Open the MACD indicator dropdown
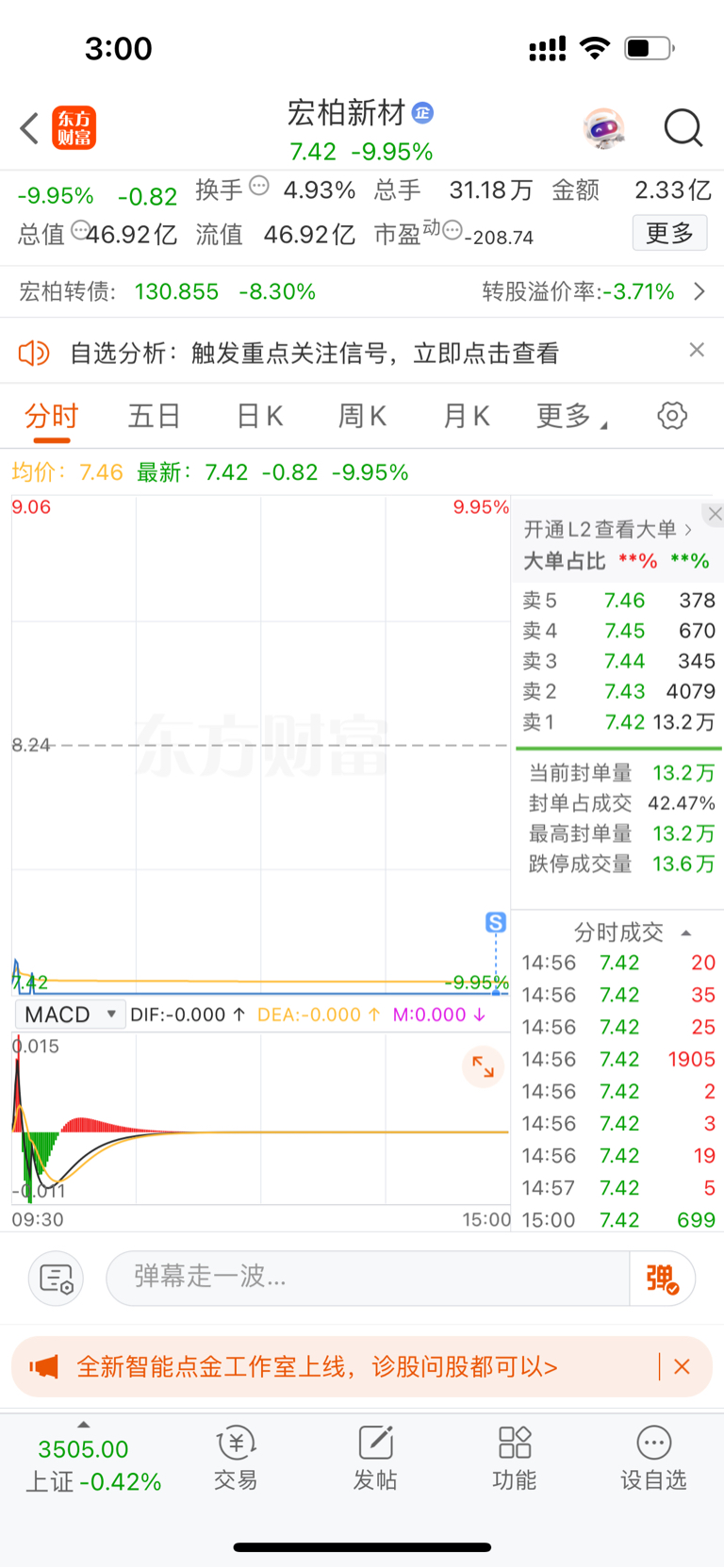This screenshot has width=724, height=1568. coord(71,1015)
